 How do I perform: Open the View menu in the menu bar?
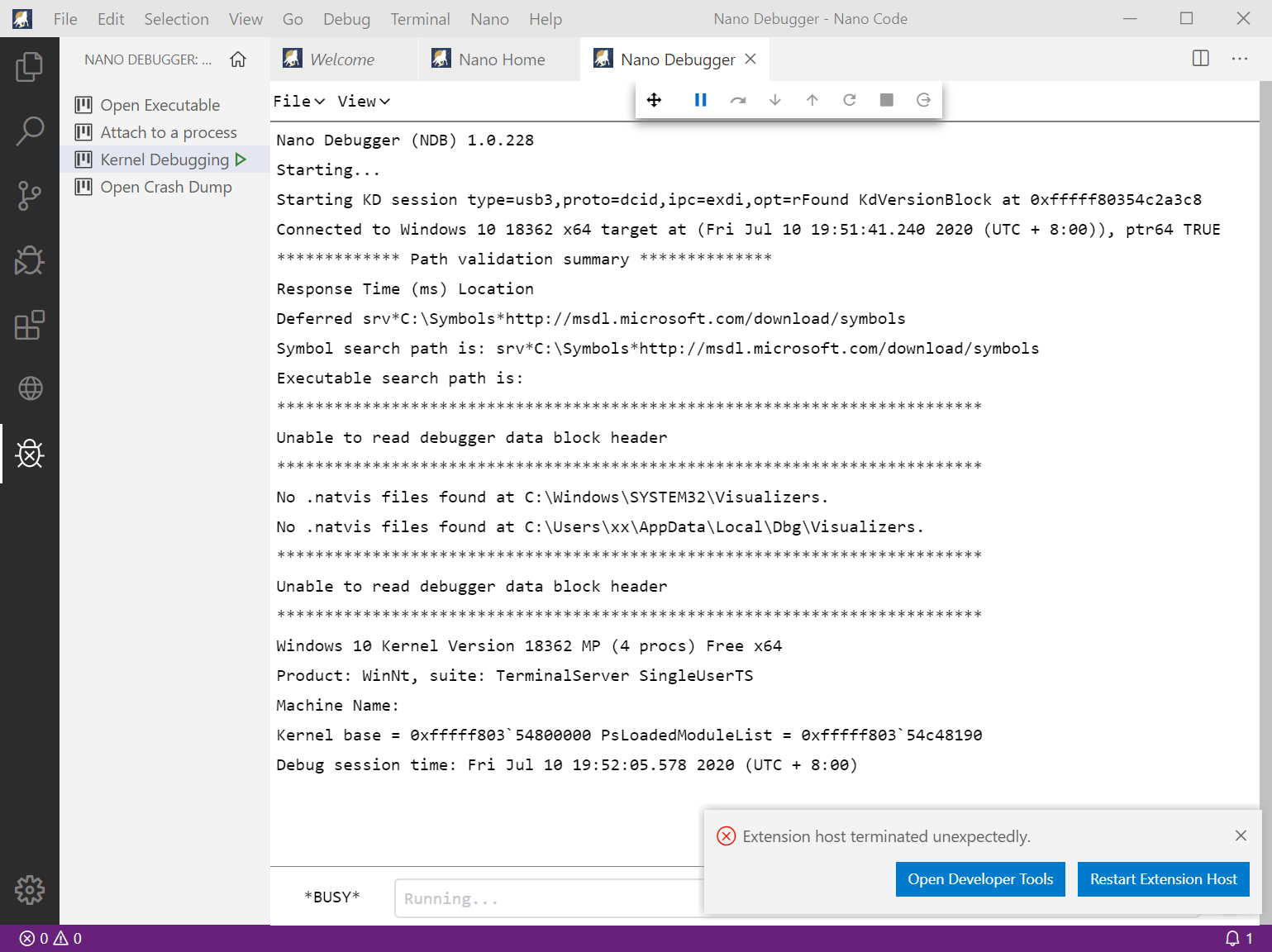[x=245, y=19]
